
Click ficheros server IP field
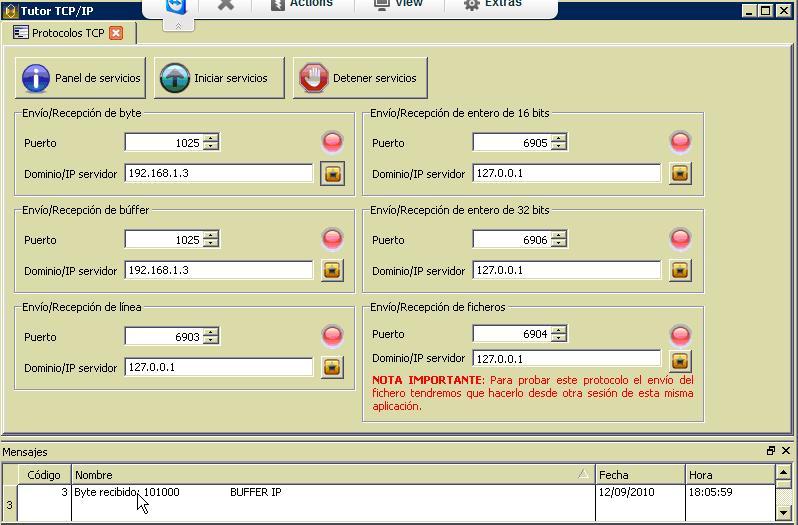coord(567,359)
